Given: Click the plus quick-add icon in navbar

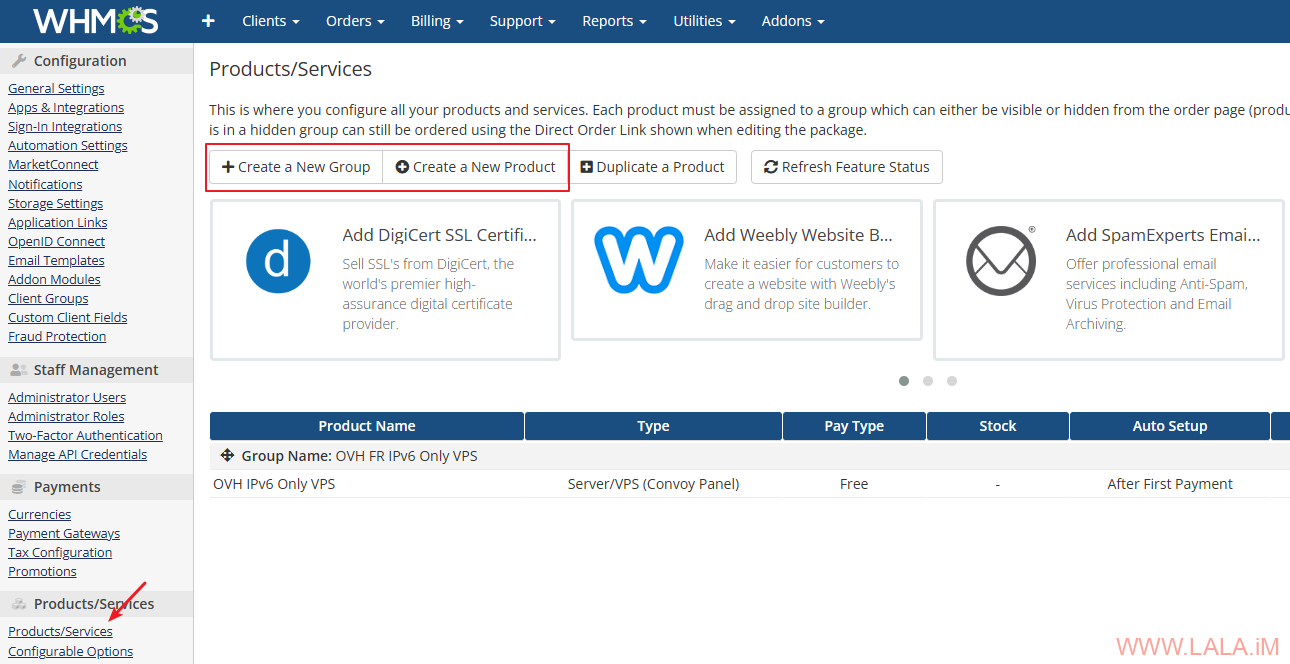Looking at the screenshot, I should click(208, 21).
